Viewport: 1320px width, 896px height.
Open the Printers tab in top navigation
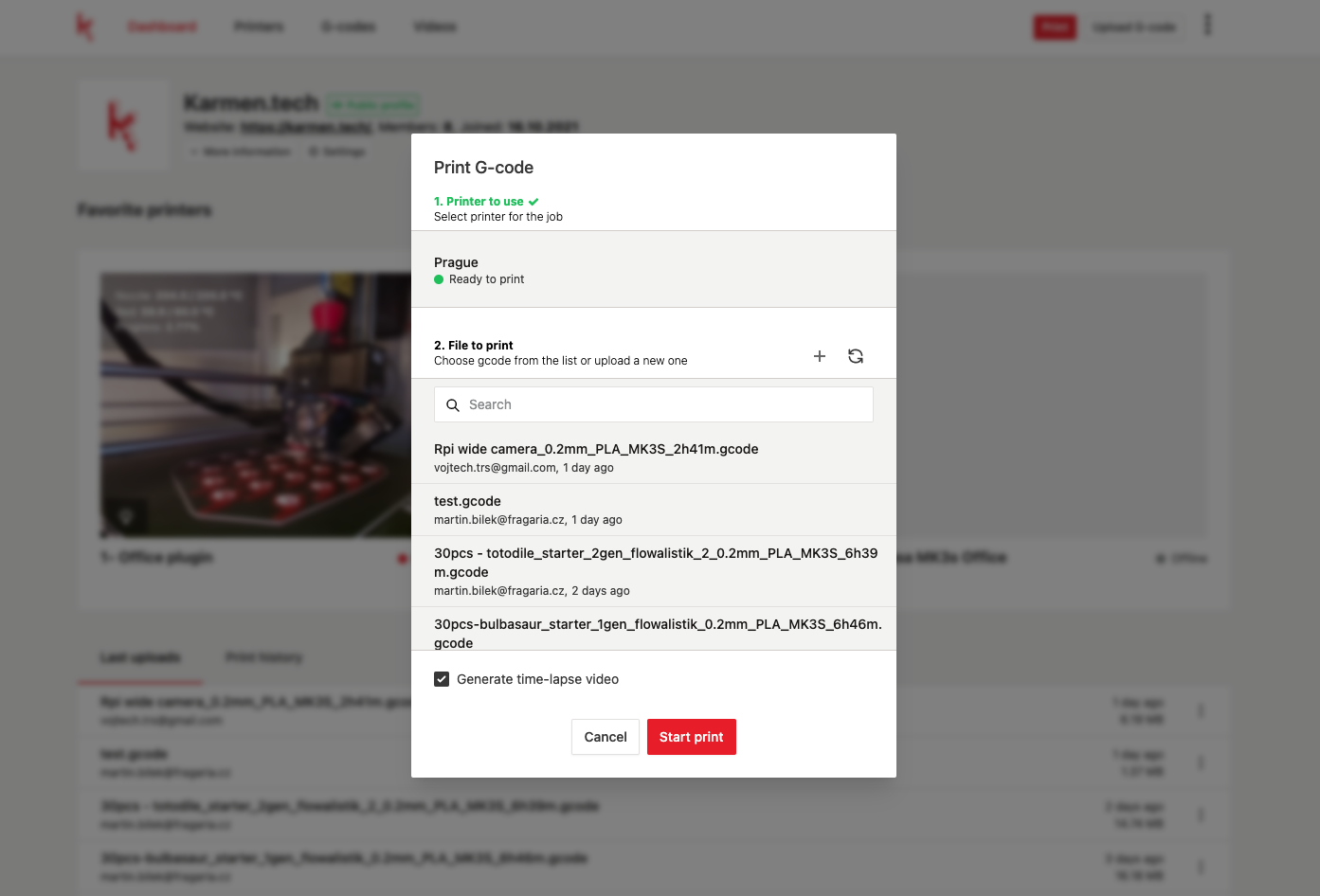259,27
